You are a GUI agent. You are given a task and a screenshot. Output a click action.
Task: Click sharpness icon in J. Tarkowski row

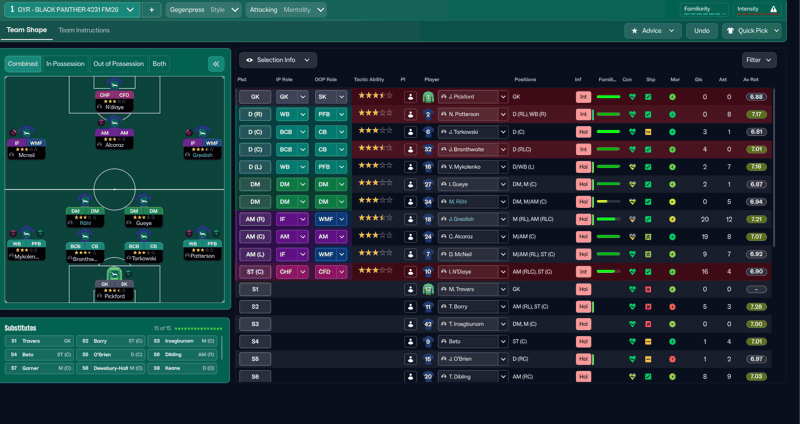(648, 132)
